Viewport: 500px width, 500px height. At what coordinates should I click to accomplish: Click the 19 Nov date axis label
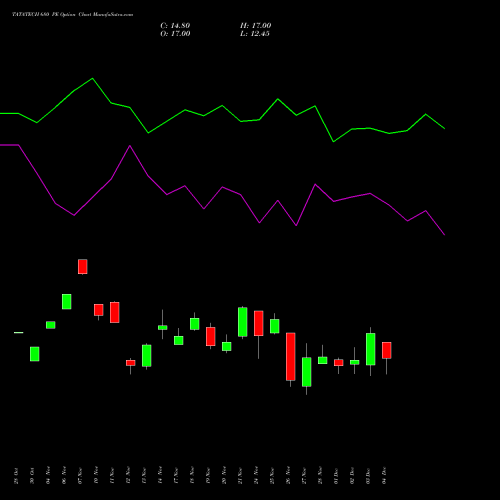[208, 475]
